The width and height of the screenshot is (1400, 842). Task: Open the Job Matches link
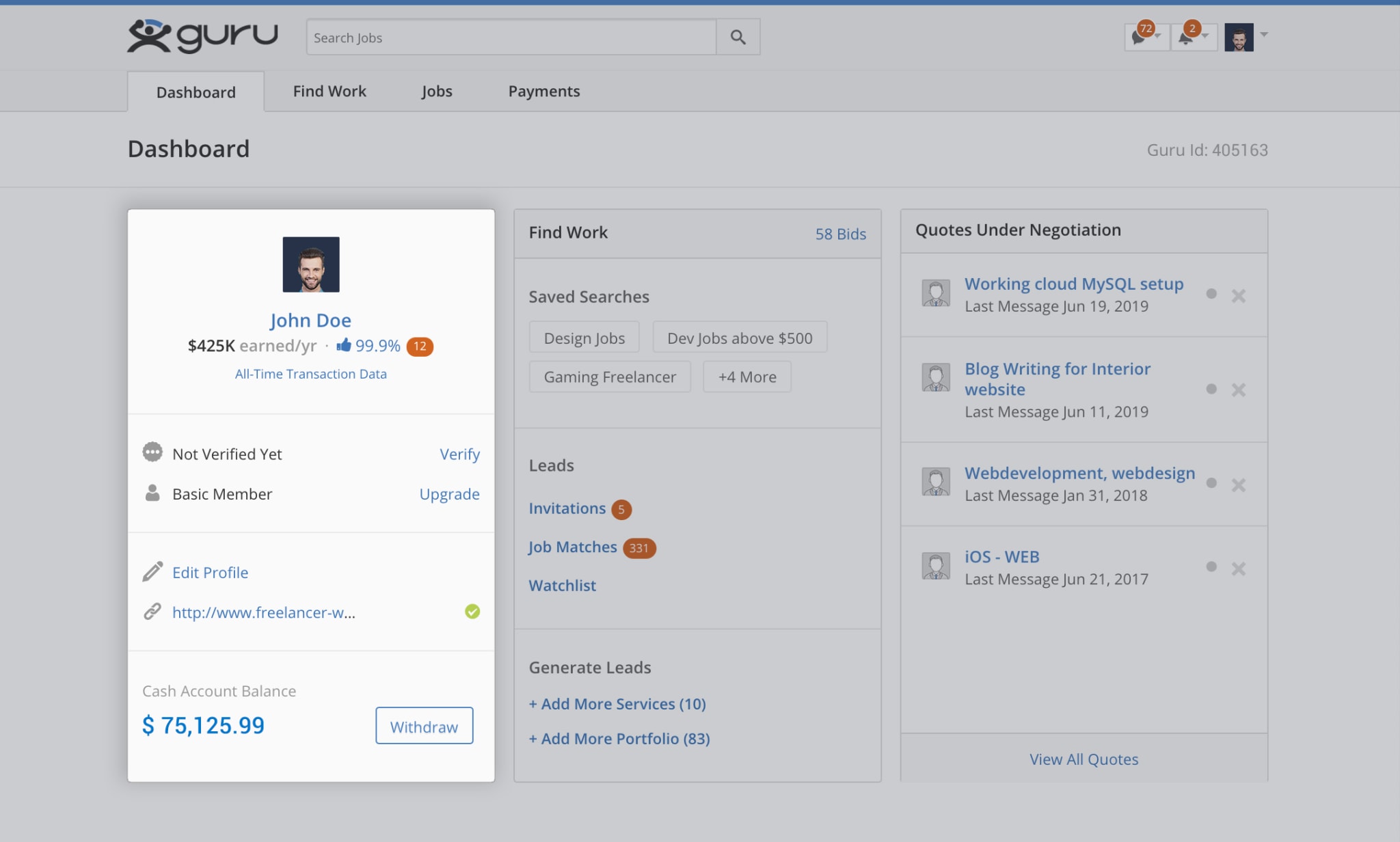point(572,547)
